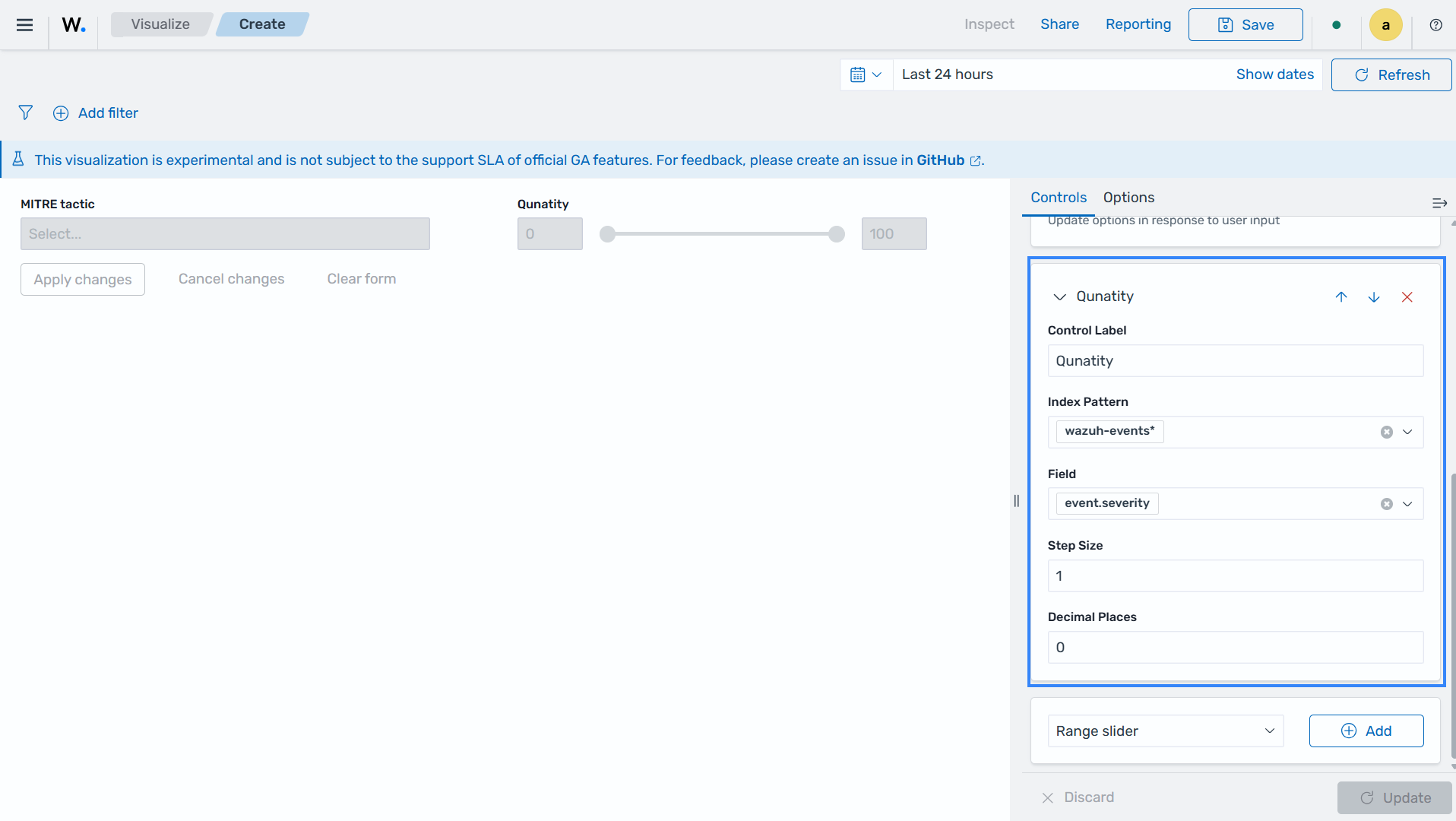Click the experimental flask icon in banner
The width and height of the screenshot is (1456, 821).
pyautogui.click(x=18, y=159)
